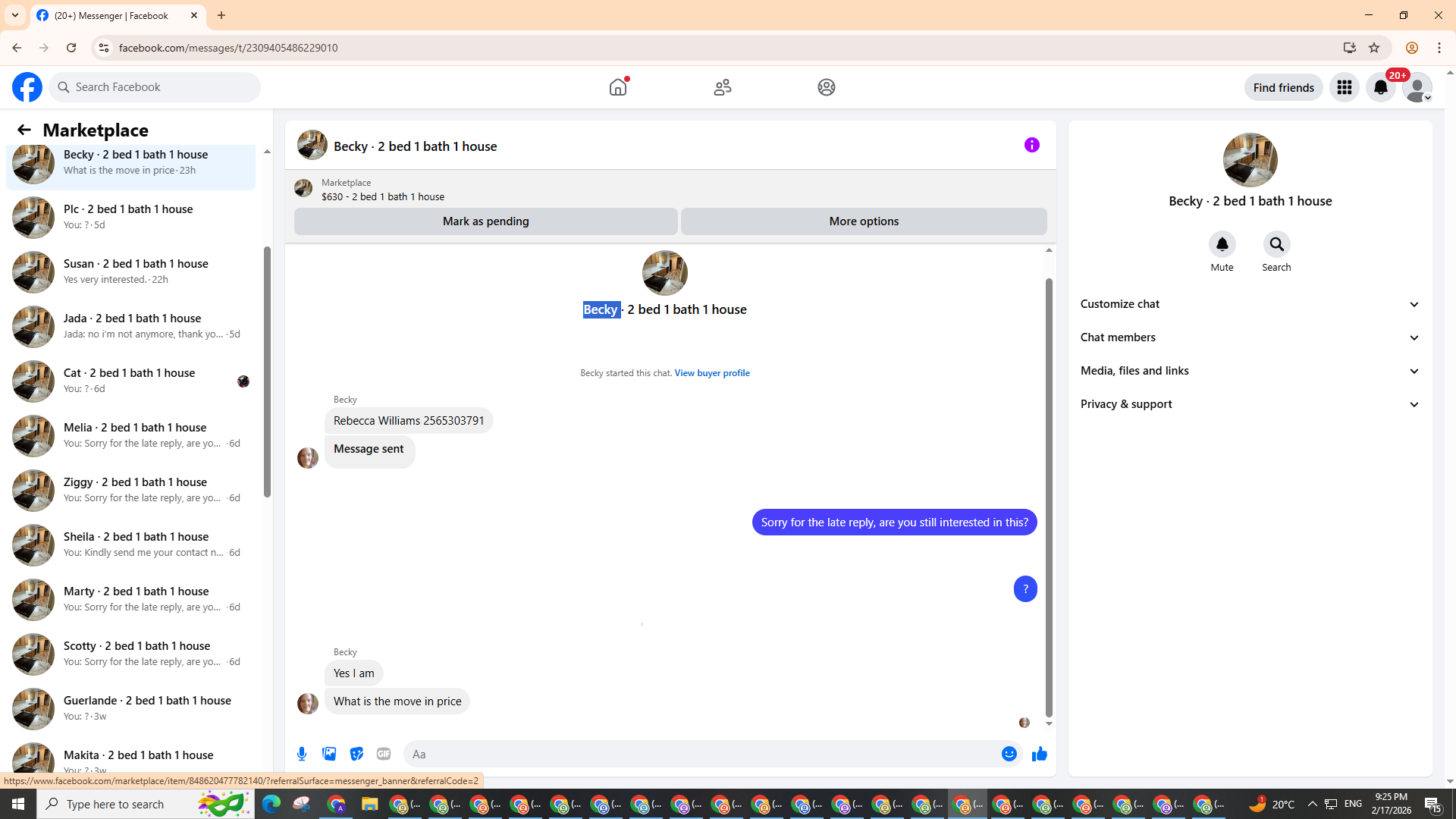Click the voice clip microphone icon
This screenshot has height=819, width=1456.
coord(302,754)
